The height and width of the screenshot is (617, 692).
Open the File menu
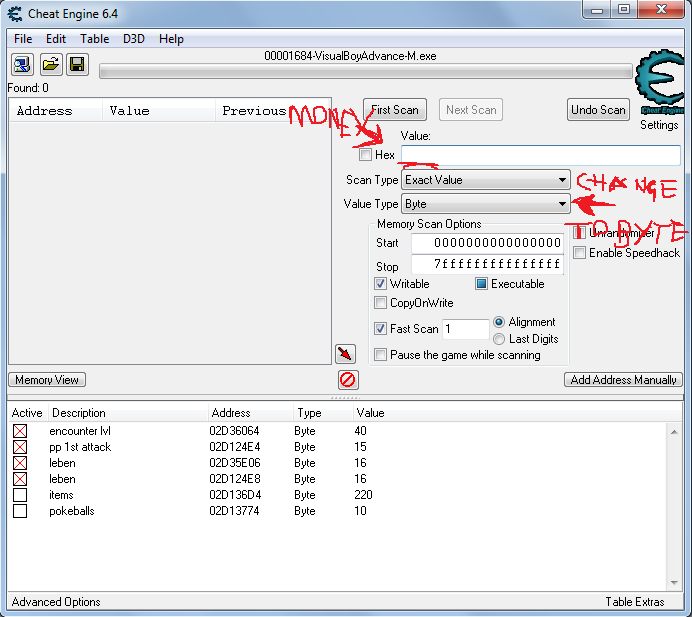(23, 39)
